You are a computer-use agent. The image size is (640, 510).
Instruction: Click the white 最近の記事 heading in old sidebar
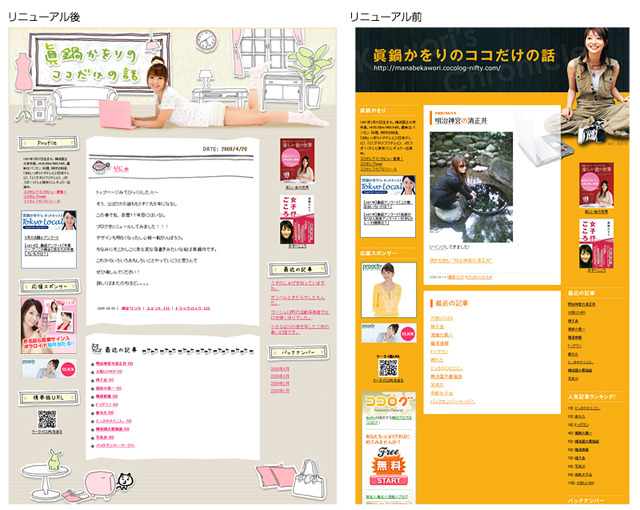pos(581,293)
